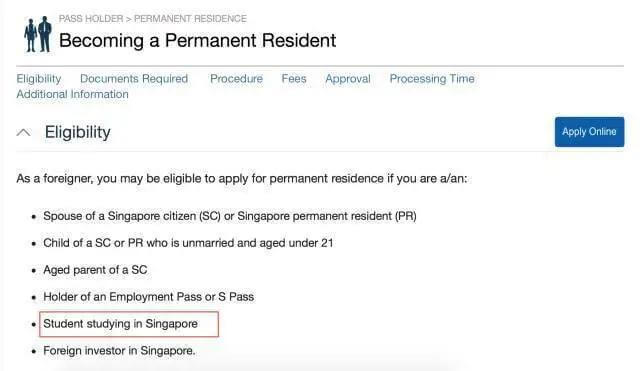This screenshot has height=371, width=640.
Task: Click Holder of an Employment Pass item
Action: [x=149, y=297]
